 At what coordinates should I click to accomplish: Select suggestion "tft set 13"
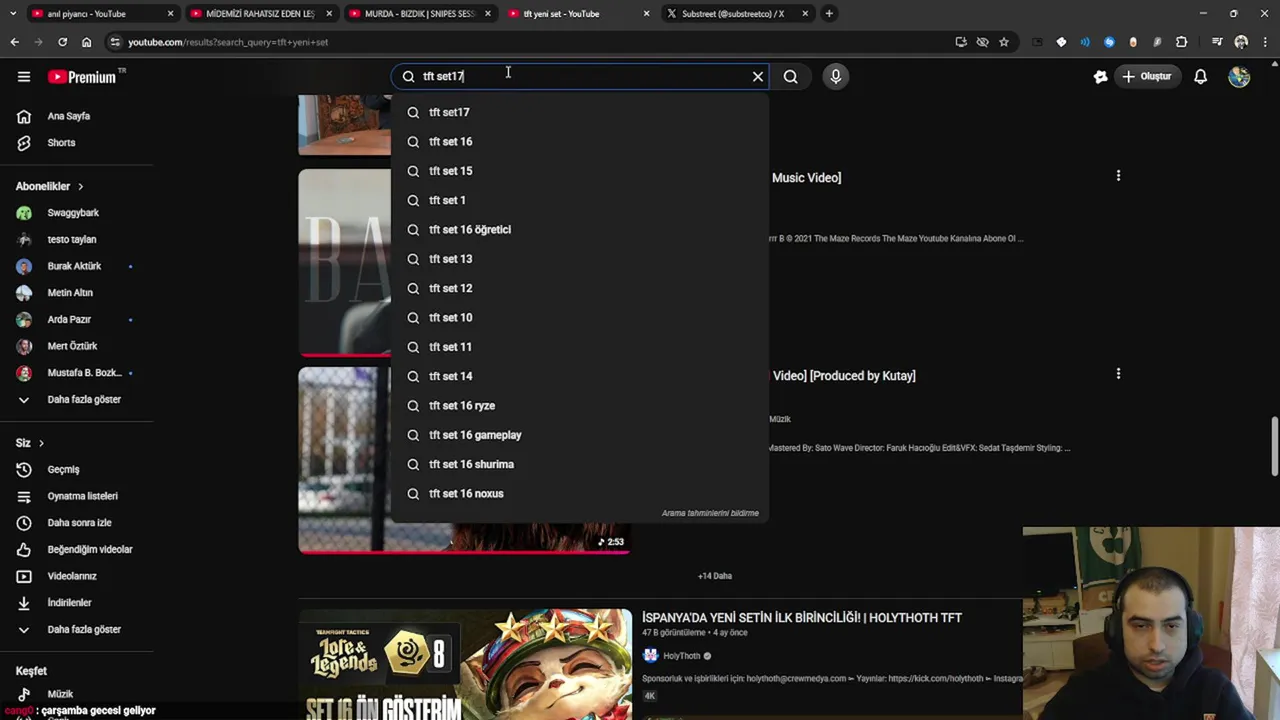pyautogui.click(x=579, y=259)
